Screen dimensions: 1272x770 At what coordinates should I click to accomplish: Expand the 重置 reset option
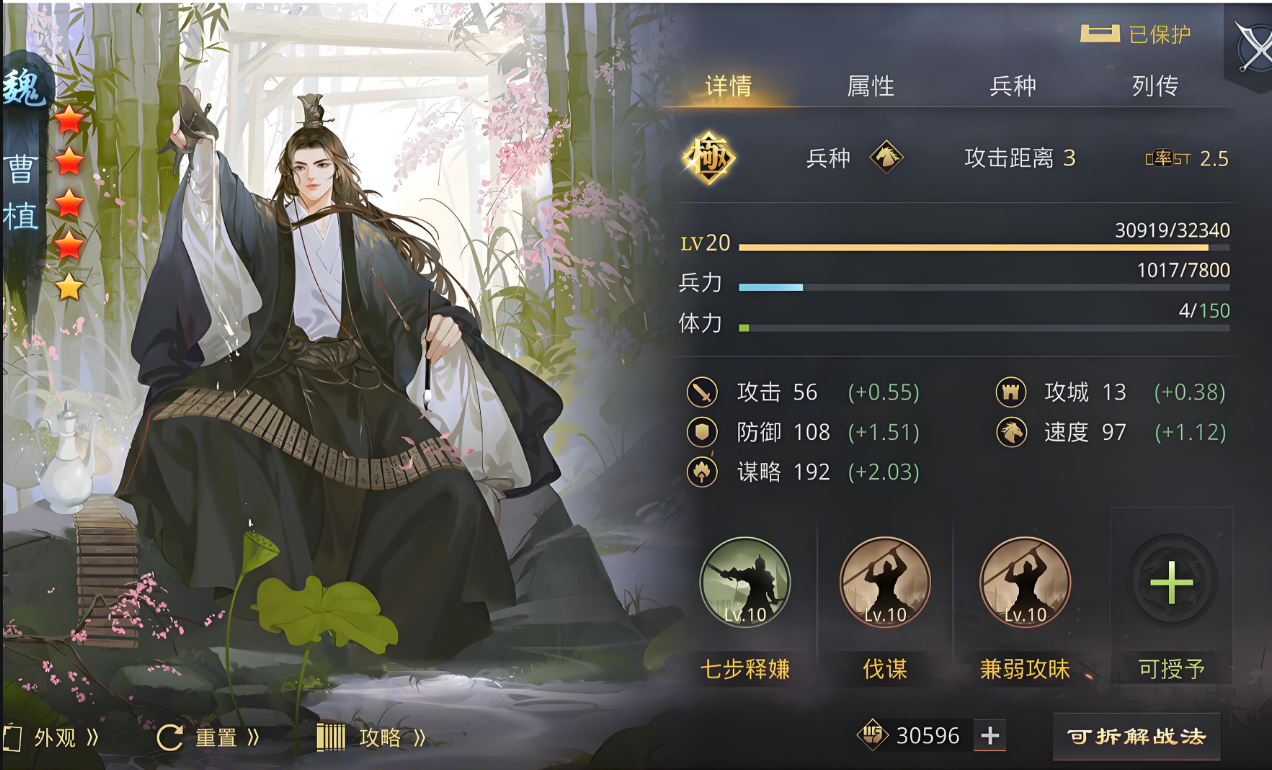click(x=208, y=738)
